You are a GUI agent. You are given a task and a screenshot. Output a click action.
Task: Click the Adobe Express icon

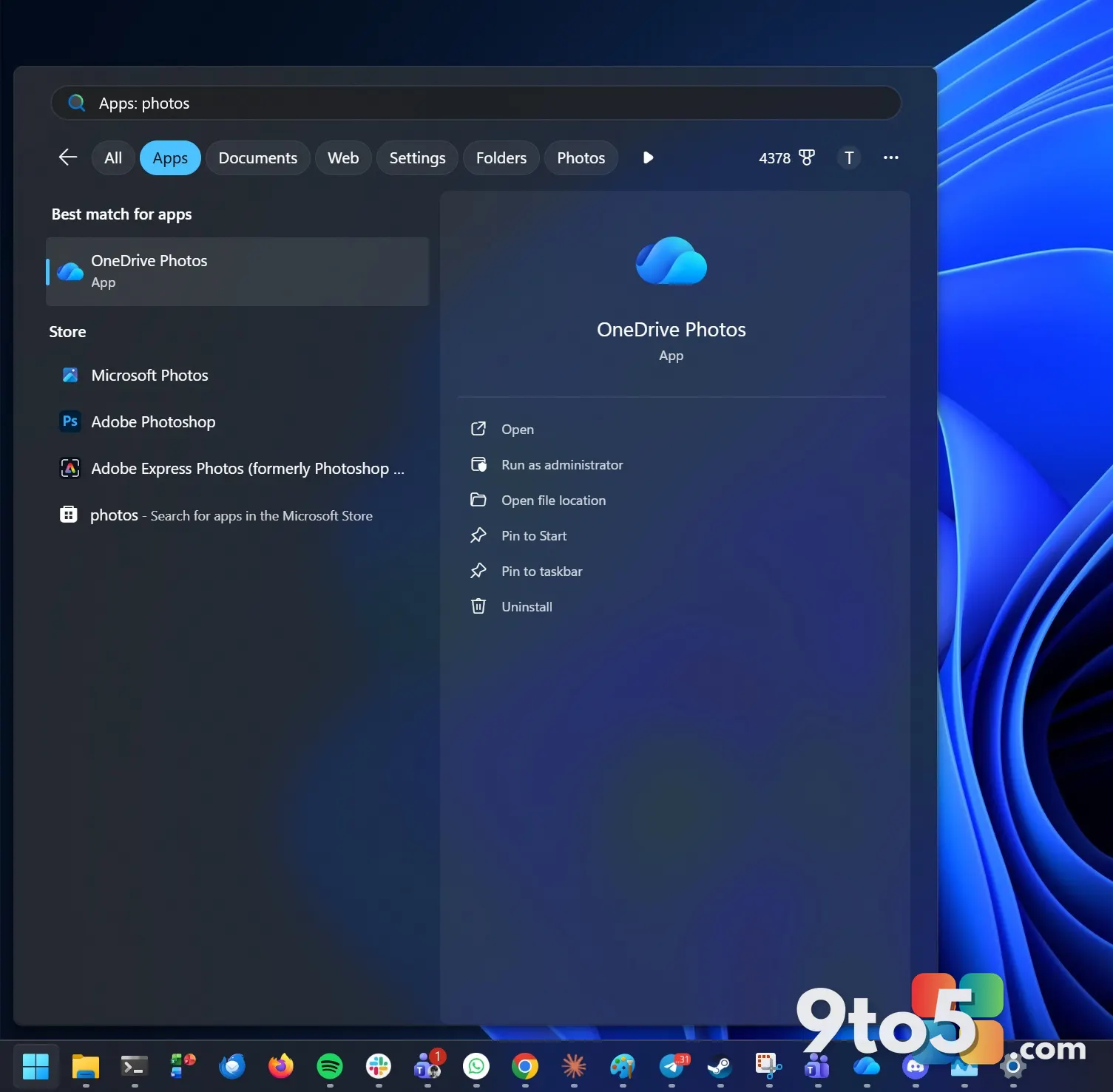coord(70,468)
